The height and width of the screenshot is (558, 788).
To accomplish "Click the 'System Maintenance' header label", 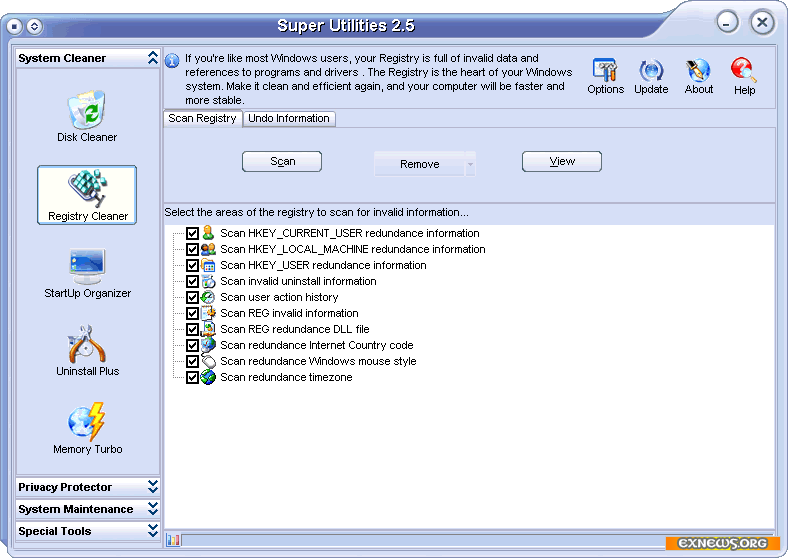I will click(76, 509).
